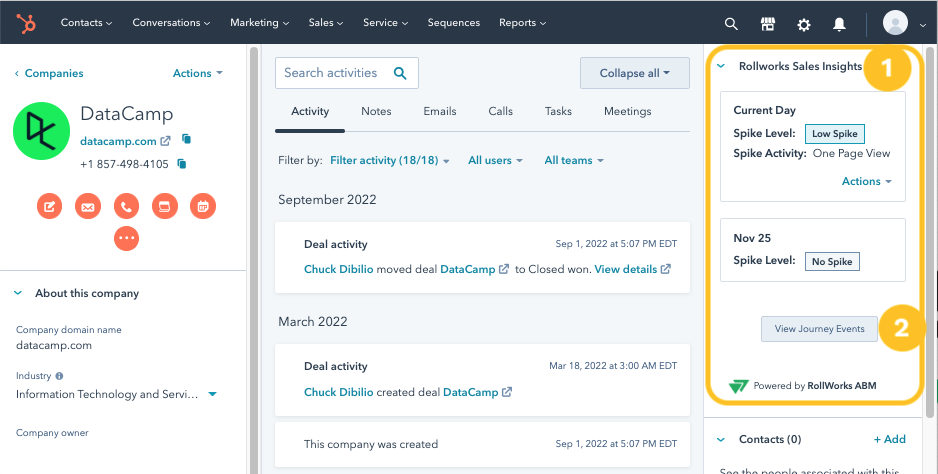Collapse the Rollworks Sales Insights panel
Image resolution: width=938 pixels, height=474 pixels.
click(721, 67)
